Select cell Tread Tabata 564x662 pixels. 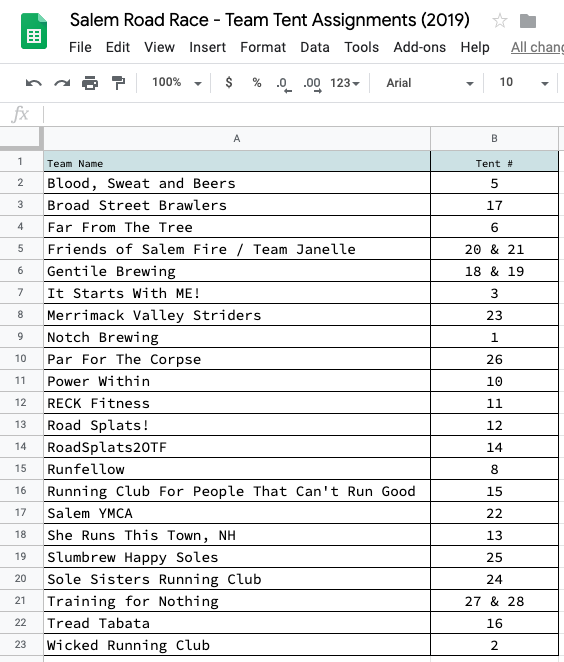click(237, 622)
